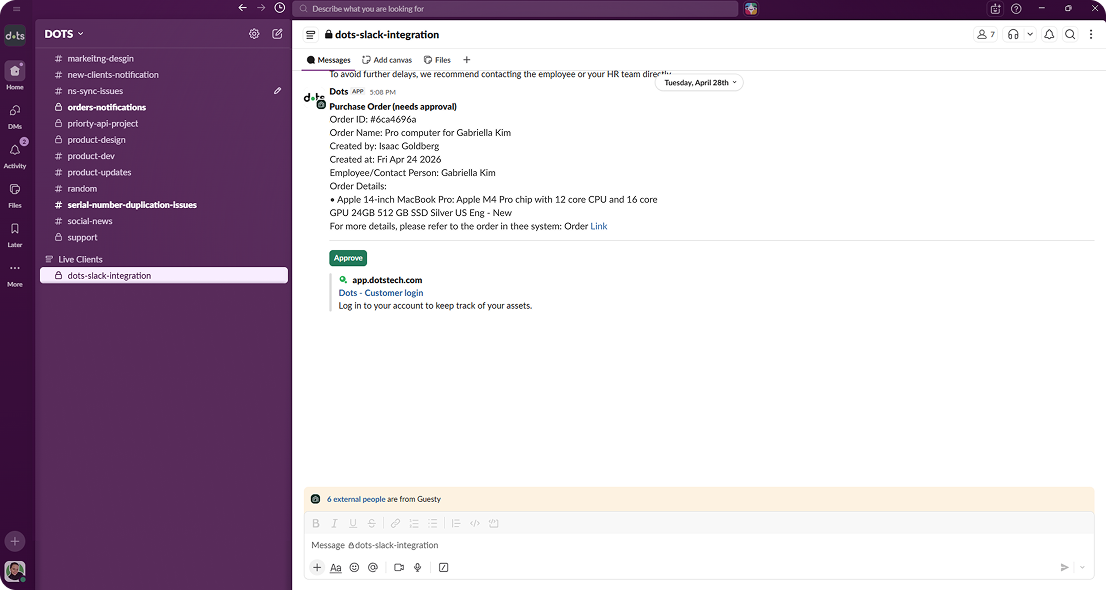Open Dots - Customer login link
The image size is (1106, 590).
click(381, 293)
